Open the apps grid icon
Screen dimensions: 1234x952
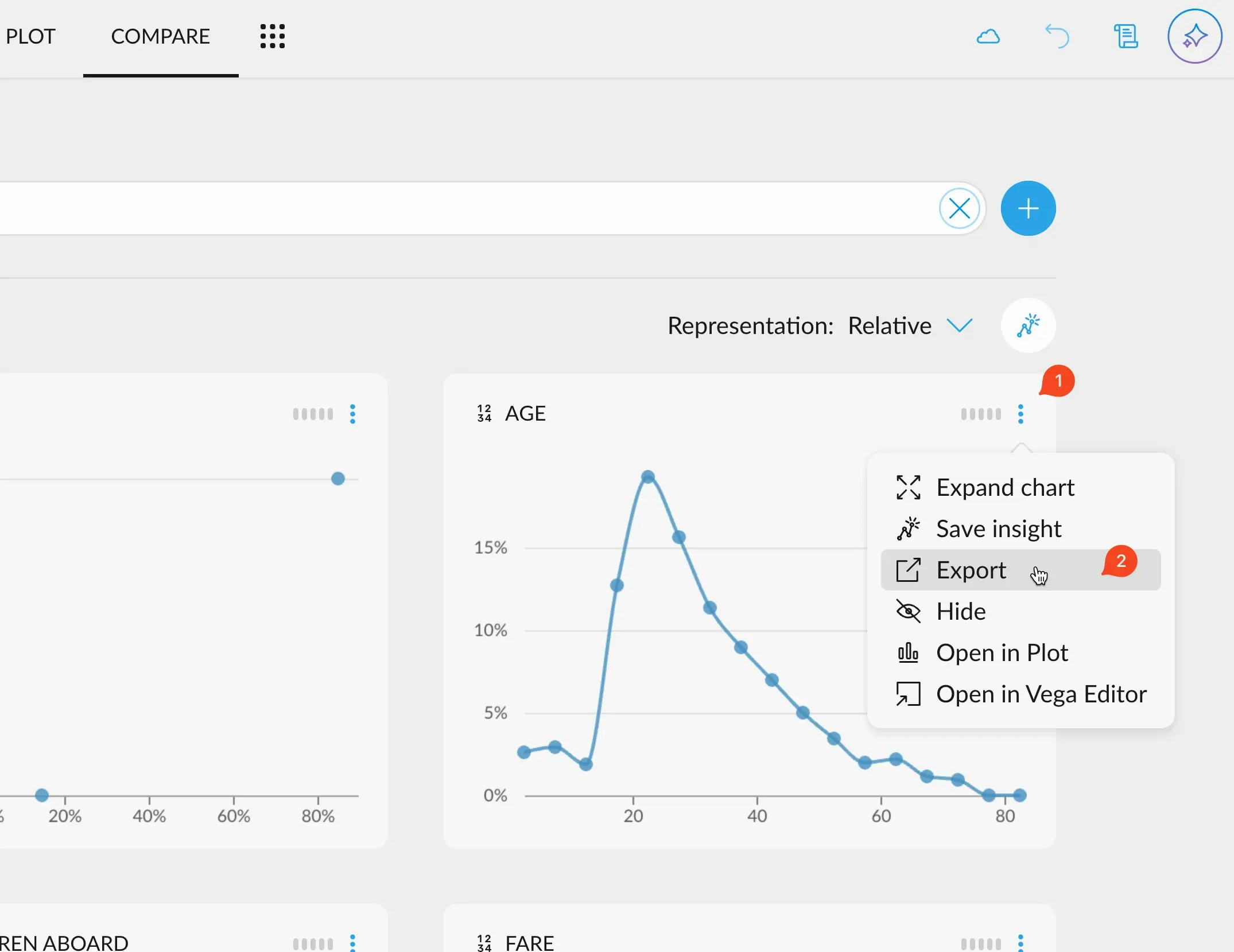pos(272,36)
